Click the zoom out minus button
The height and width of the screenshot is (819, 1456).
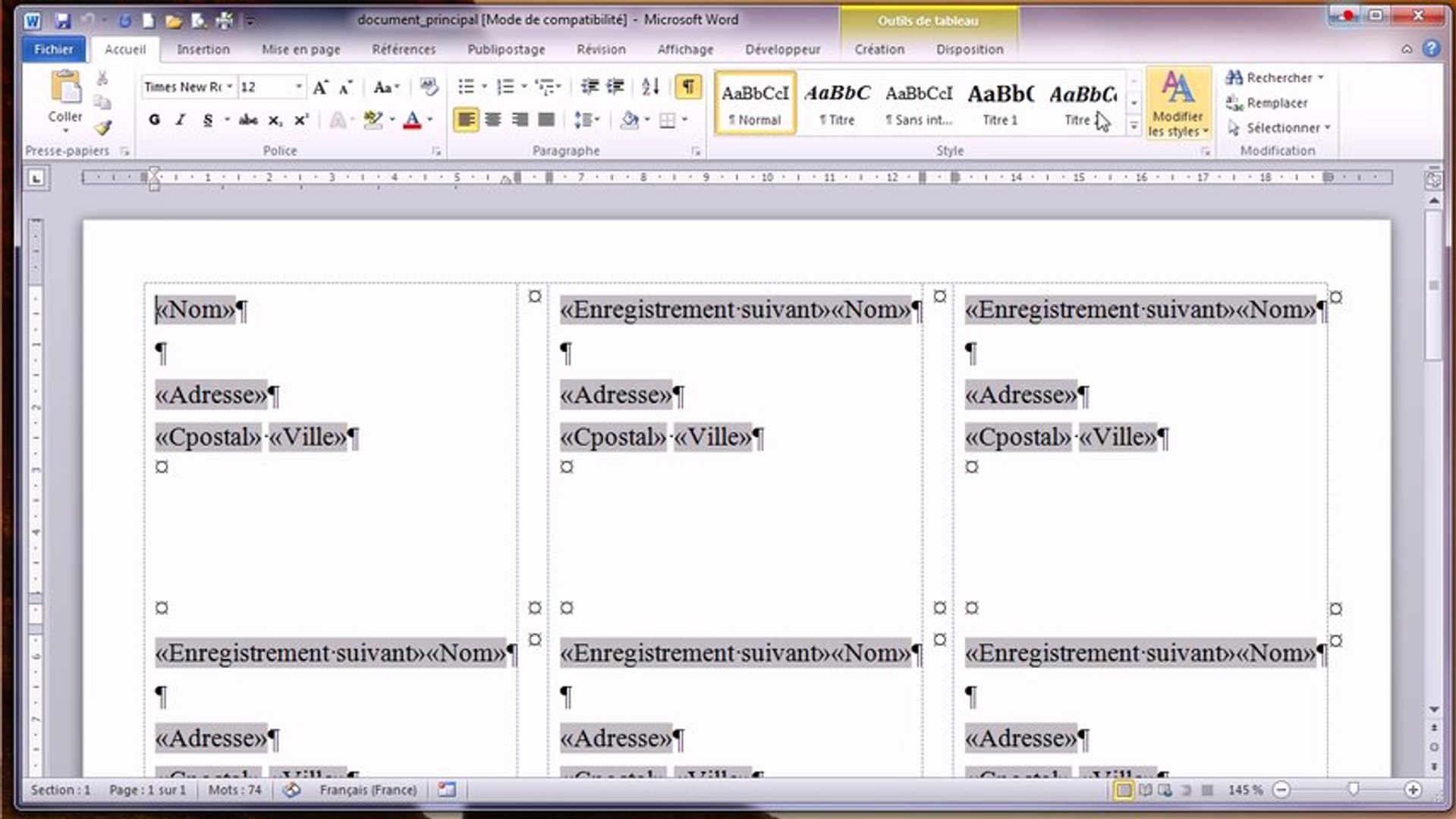1281,790
